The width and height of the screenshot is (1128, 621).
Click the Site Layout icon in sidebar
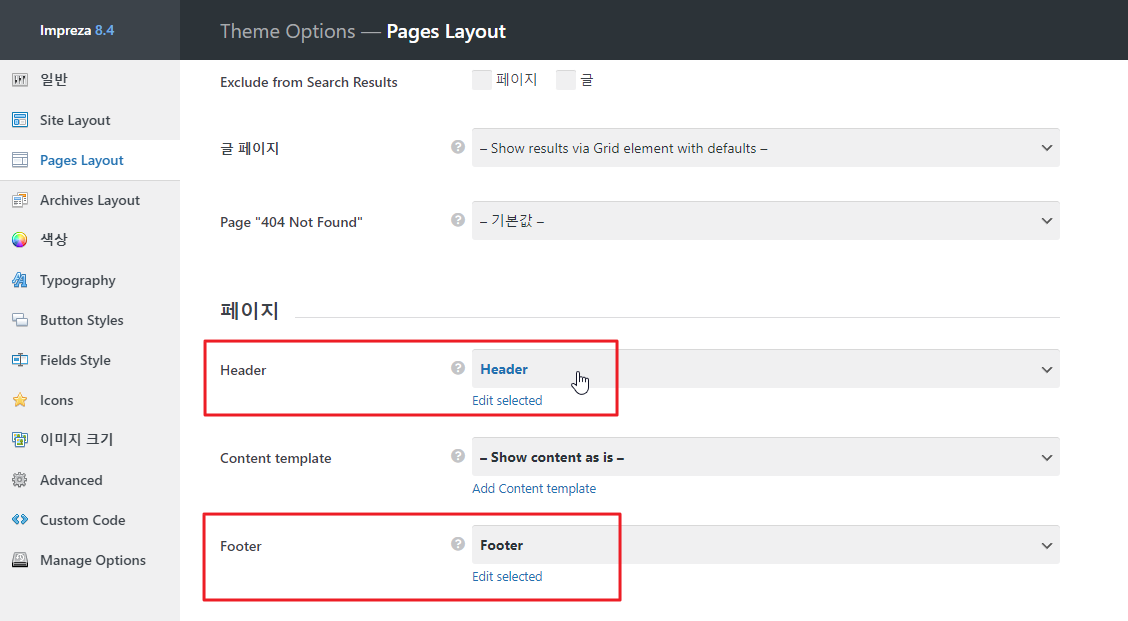point(20,120)
